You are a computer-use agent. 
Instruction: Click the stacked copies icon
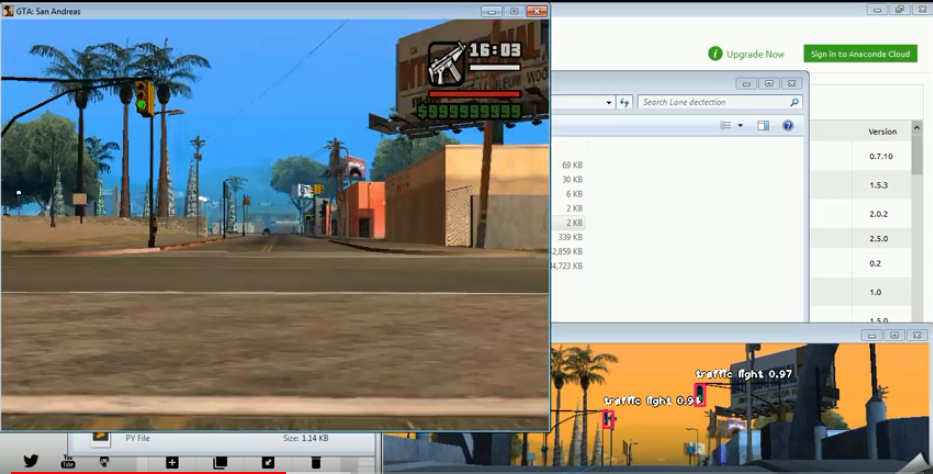pos(220,462)
